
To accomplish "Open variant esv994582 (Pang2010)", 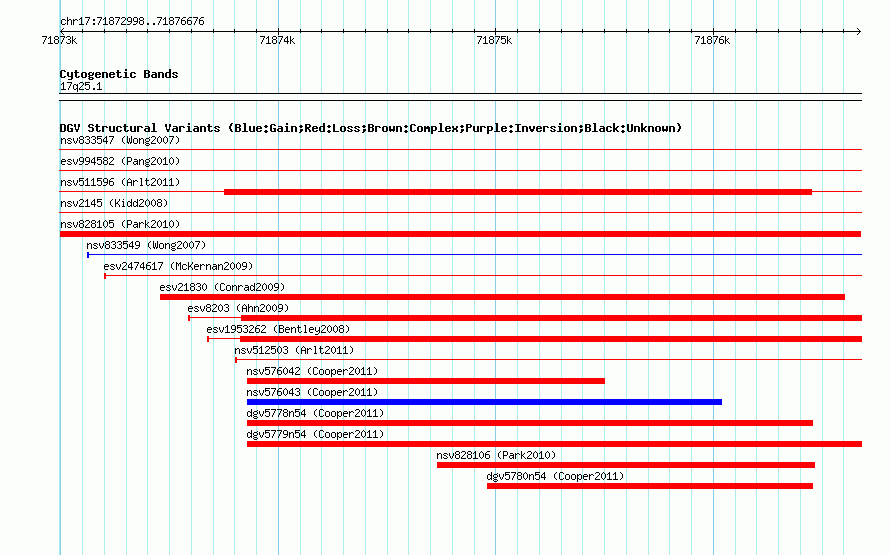I will tap(120, 161).
